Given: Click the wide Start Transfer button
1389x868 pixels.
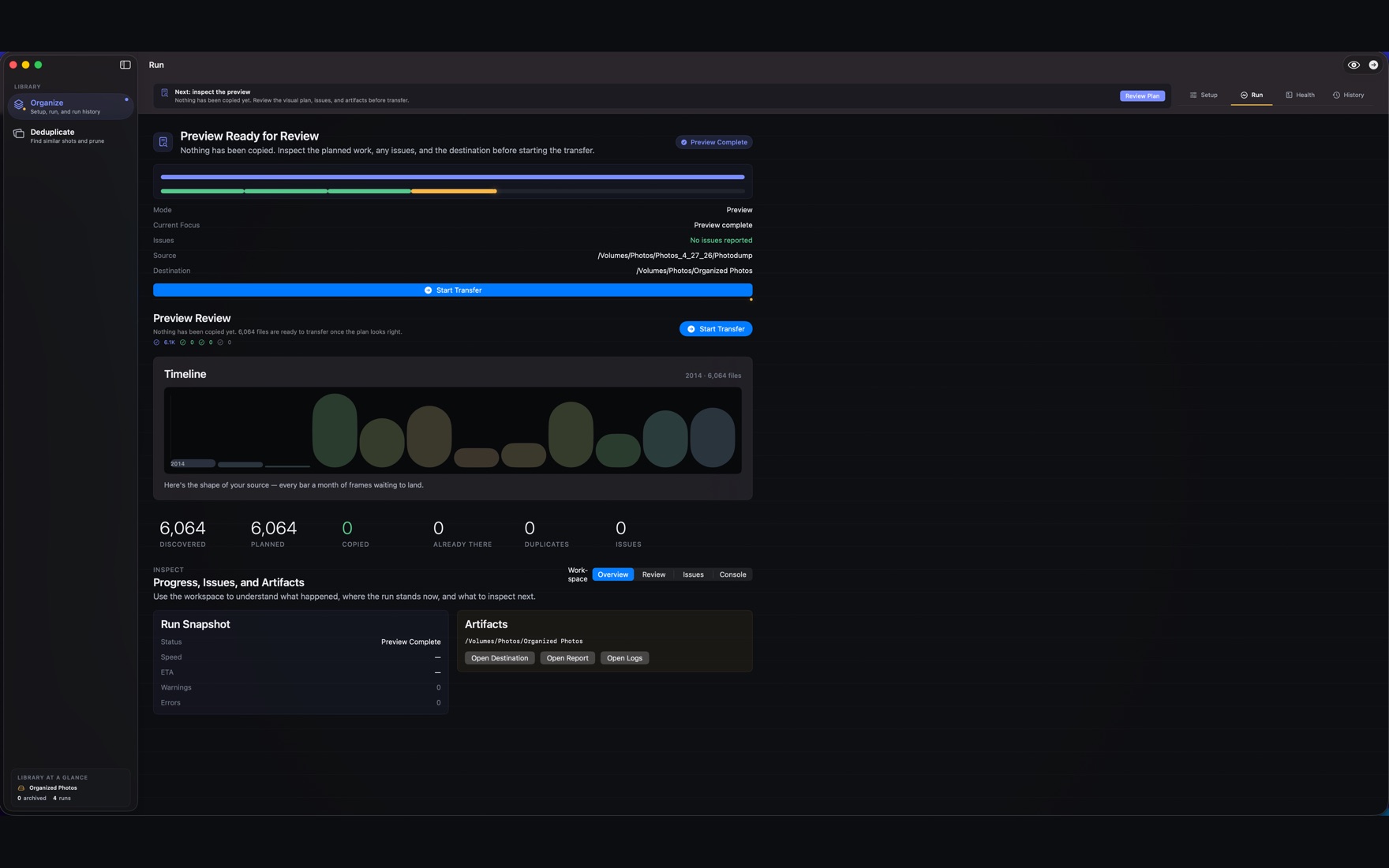Looking at the screenshot, I should point(452,290).
